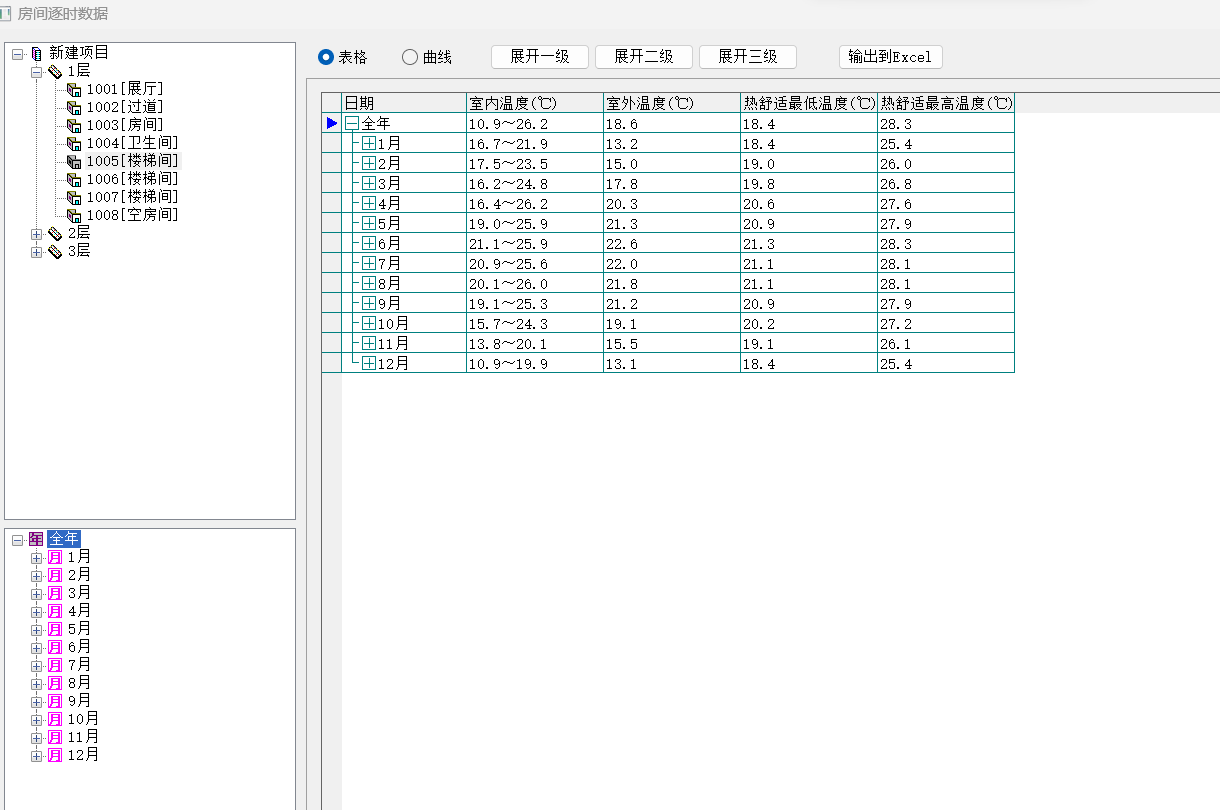This screenshot has height=810, width=1220.
Task: Click the 展开三级 button
Action: 747,57
